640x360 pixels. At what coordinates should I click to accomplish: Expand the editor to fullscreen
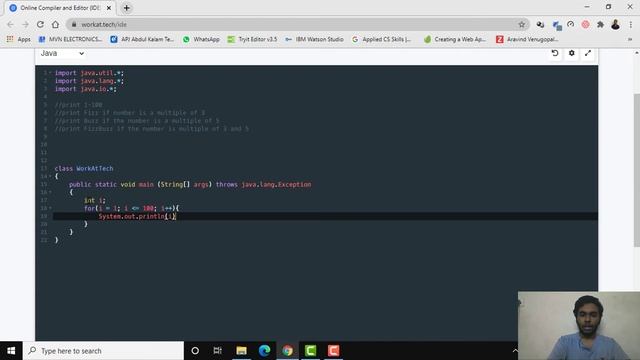(588, 53)
